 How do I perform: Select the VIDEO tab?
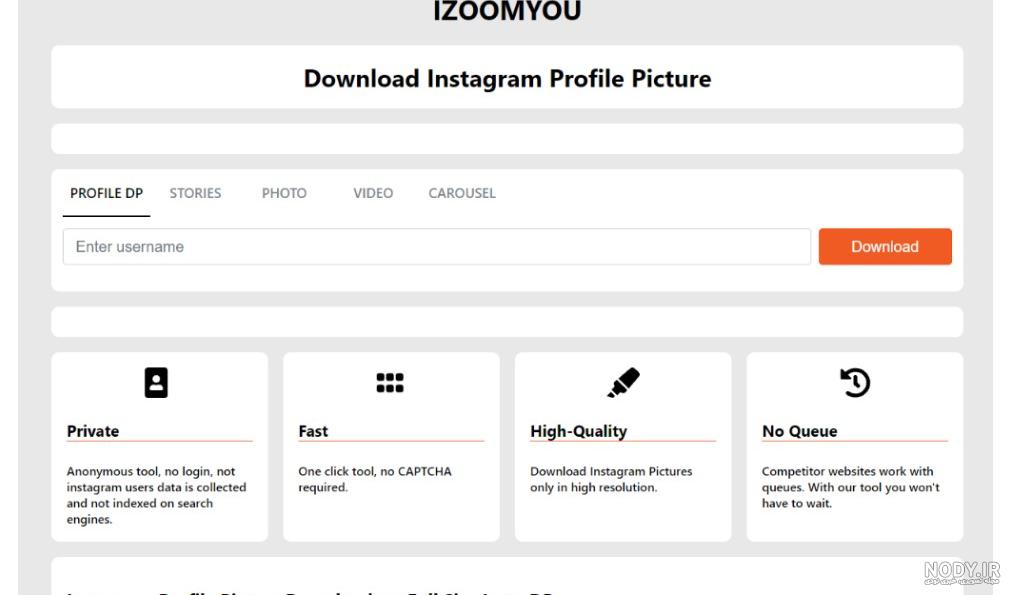[373, 194]
